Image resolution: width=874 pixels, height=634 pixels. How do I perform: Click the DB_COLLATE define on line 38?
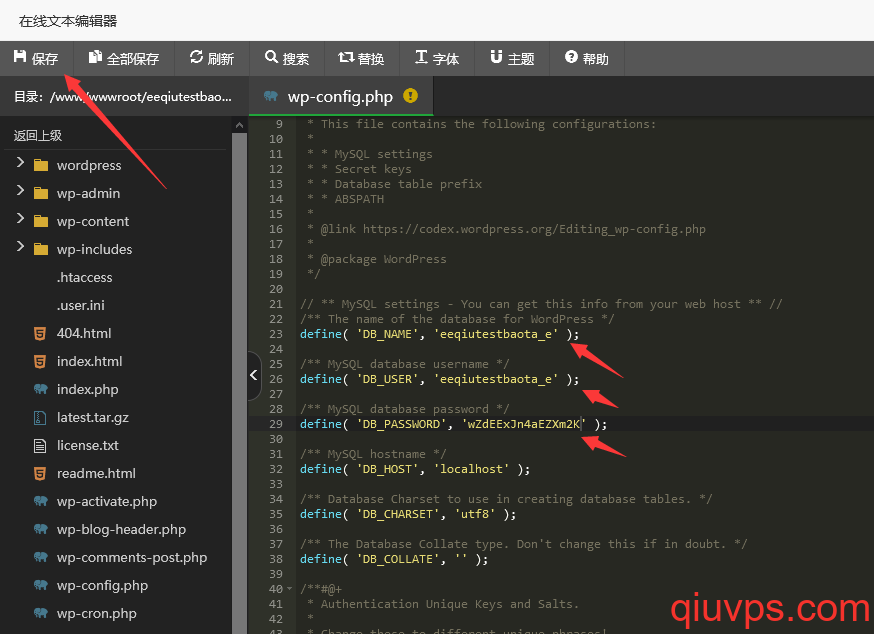pos(394,559)
